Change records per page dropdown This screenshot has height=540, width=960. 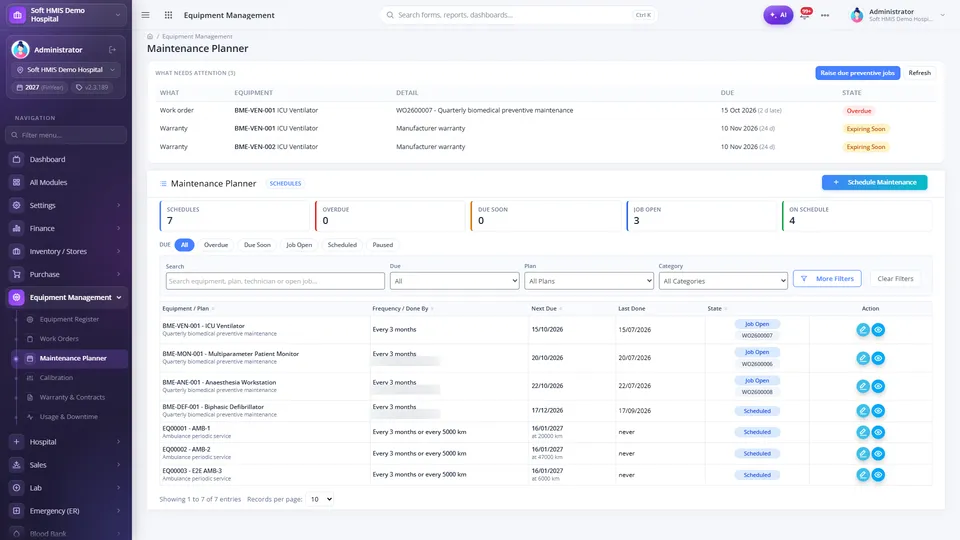coord(320,499)
